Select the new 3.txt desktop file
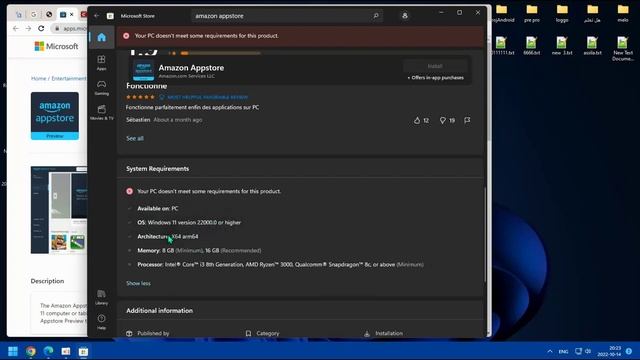This screenshot has height=360, width=640. click(x=562, y=46)
